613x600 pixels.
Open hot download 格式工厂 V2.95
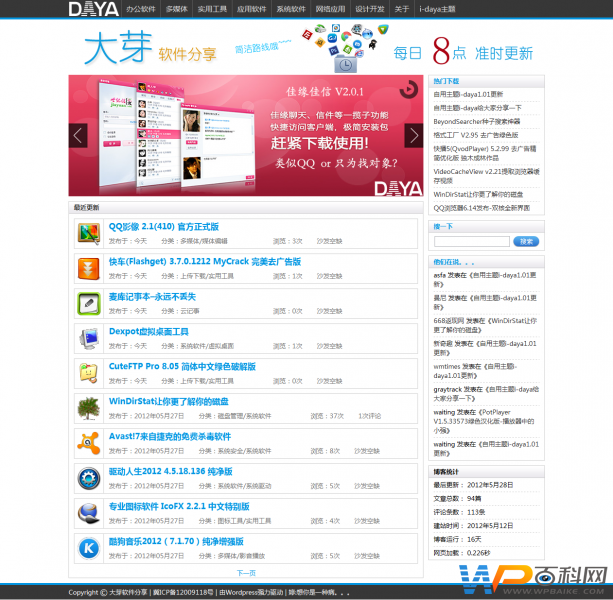tap(476, 135)
